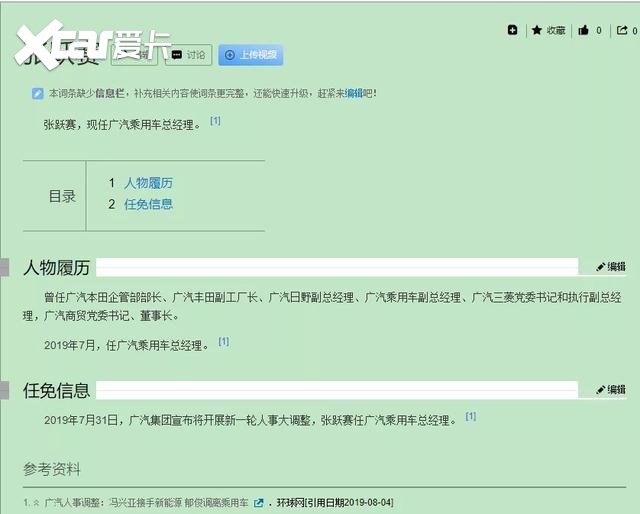Jump to 人物履历 in the table of contents
The width and height of the screenshot is (640, 514).
click(x=148, y=183)
